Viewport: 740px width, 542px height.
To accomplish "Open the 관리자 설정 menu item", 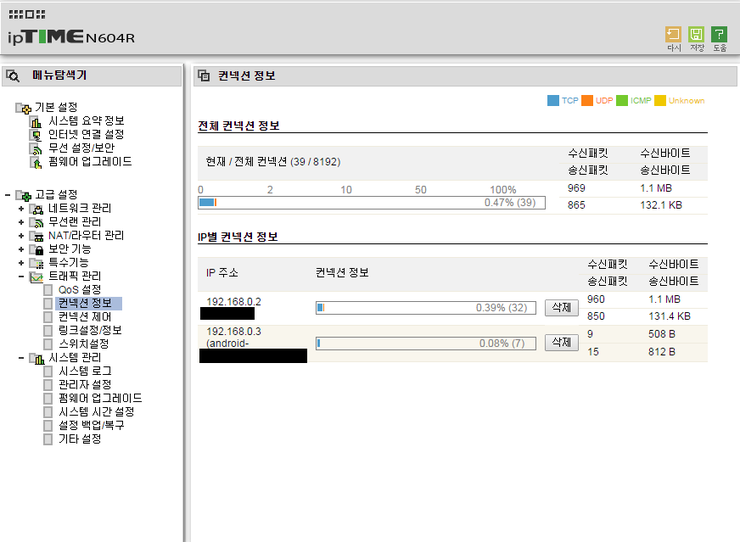I will click(x=85, y=385).
